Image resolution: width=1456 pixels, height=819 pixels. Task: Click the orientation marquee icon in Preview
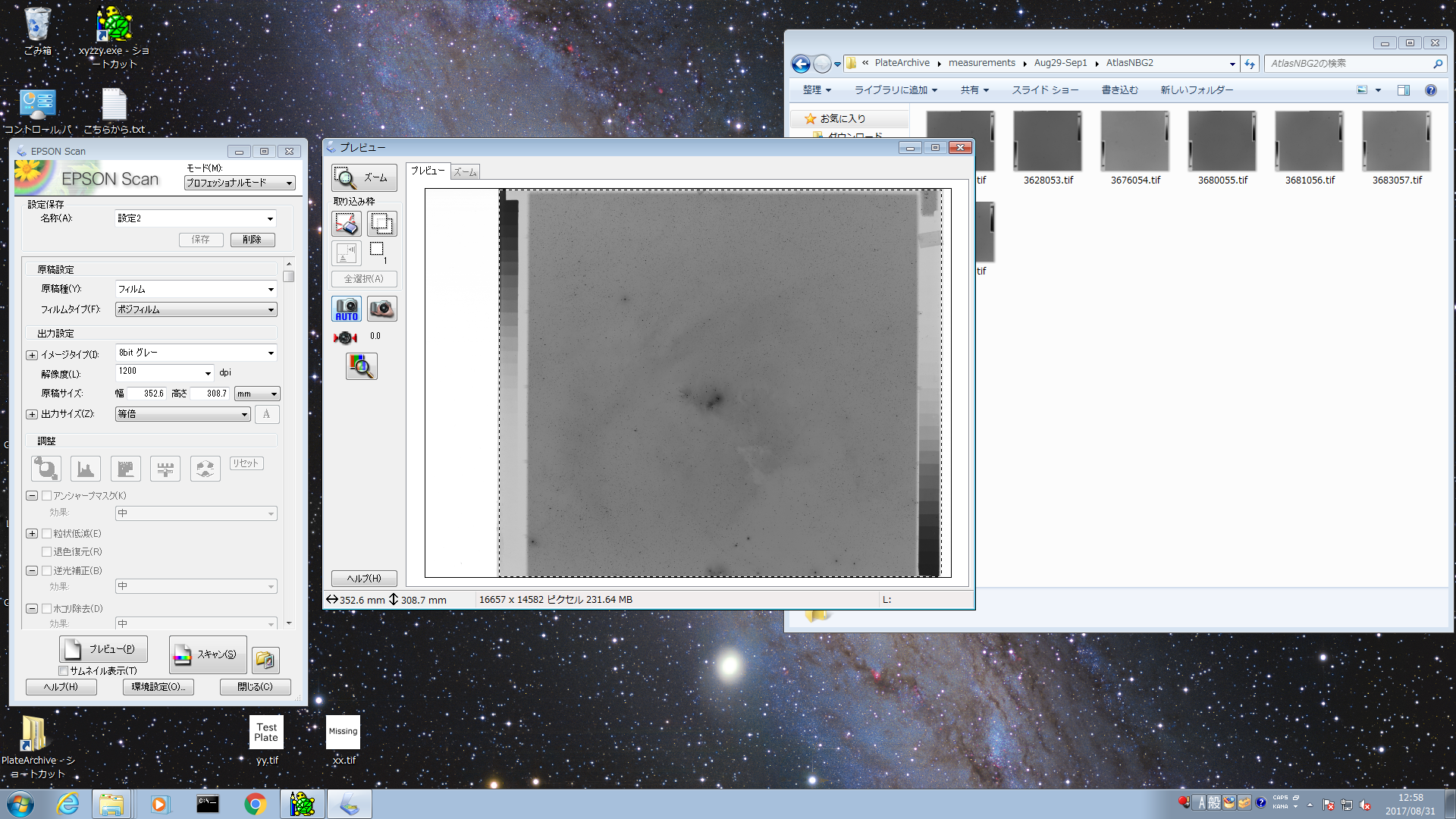[347, 253]
